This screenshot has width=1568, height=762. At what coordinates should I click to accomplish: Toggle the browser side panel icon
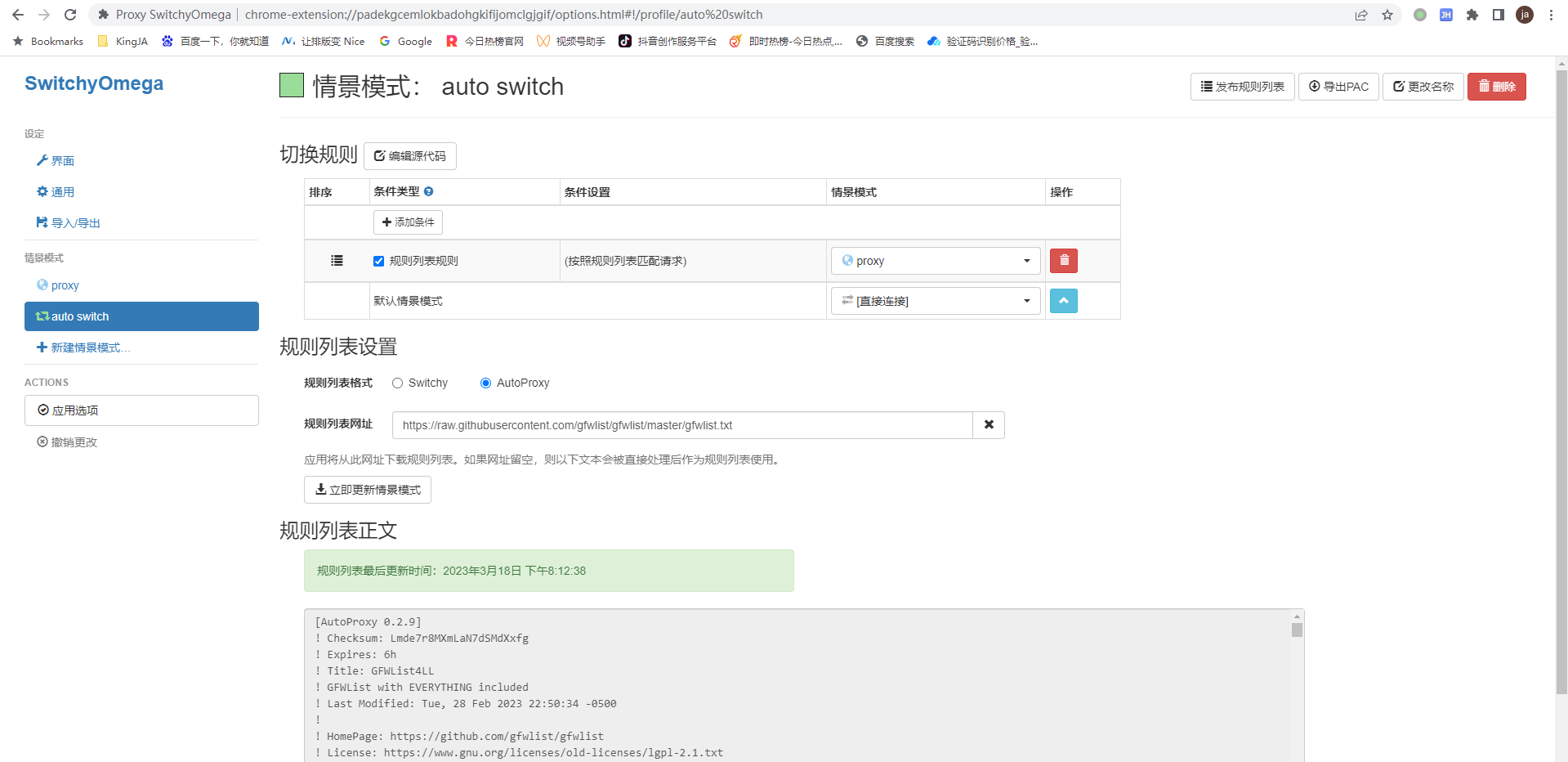tap(1499, 15)
